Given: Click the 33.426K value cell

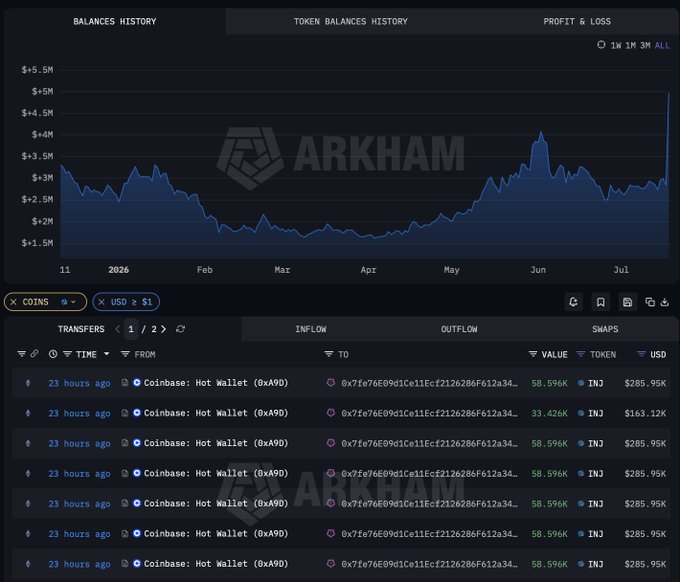Looking at the screenshot, I should (549, 413).
